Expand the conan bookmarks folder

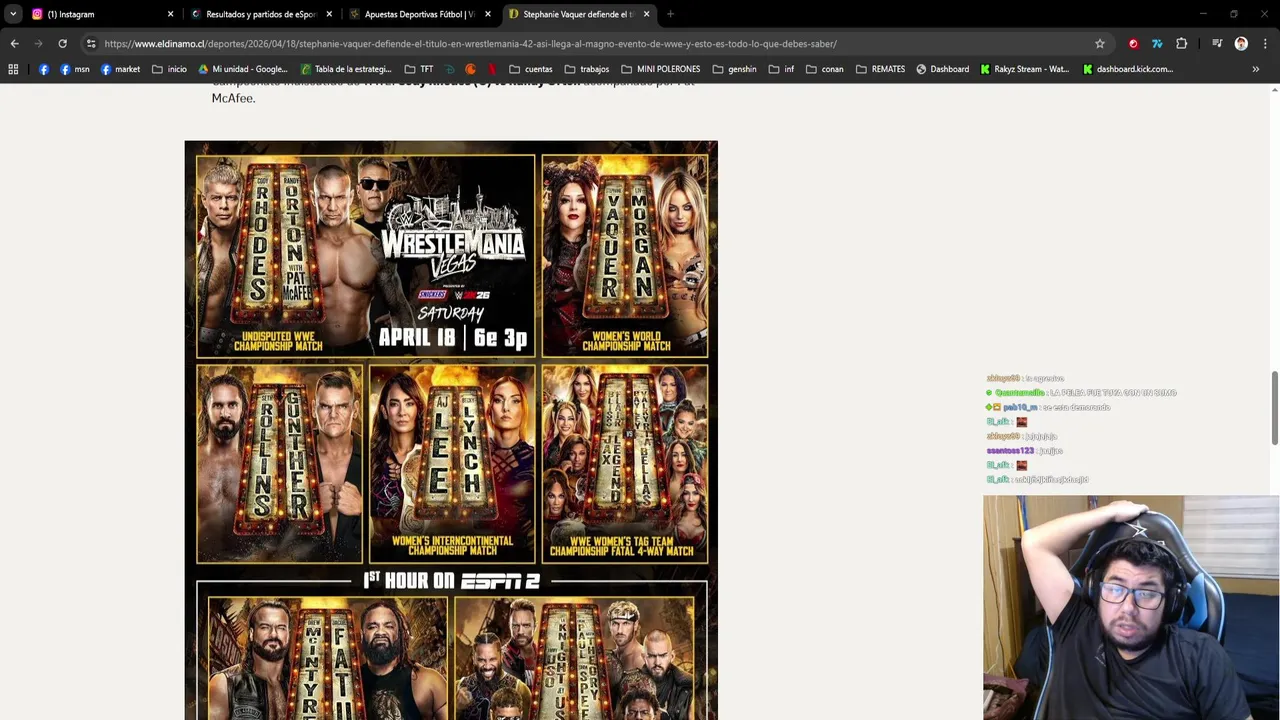coord(825,69)
